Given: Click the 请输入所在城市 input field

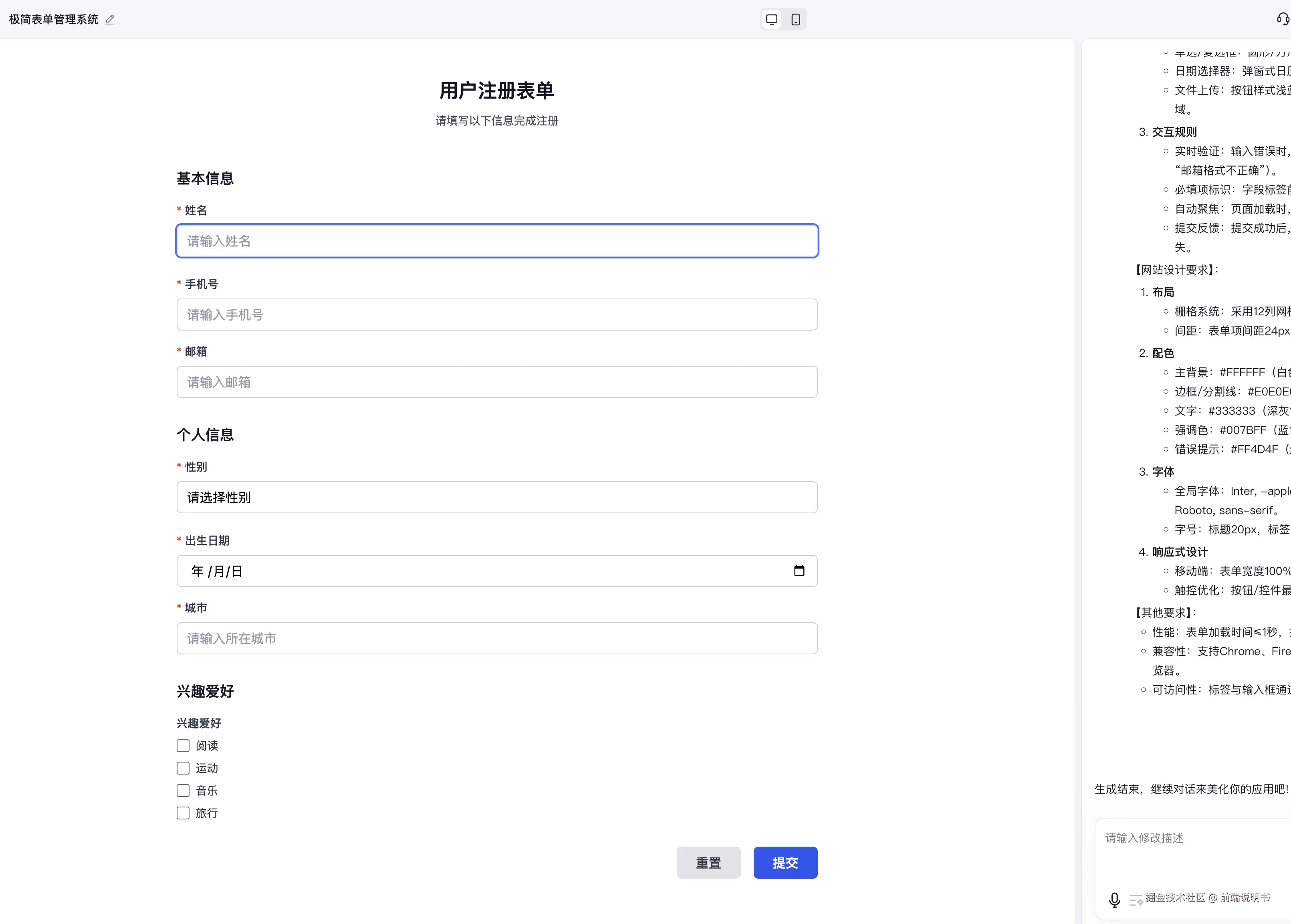Looking at the screenshot, I should pos(497,638).
